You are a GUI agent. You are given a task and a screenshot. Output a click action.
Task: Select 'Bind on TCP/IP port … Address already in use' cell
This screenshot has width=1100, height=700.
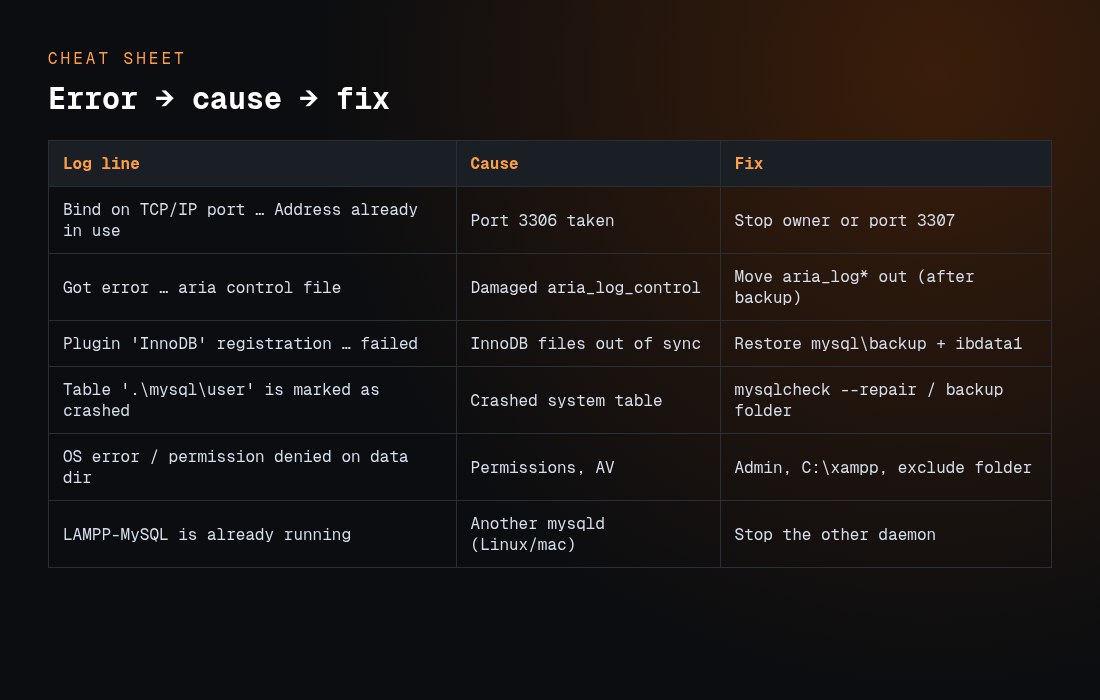252,220
